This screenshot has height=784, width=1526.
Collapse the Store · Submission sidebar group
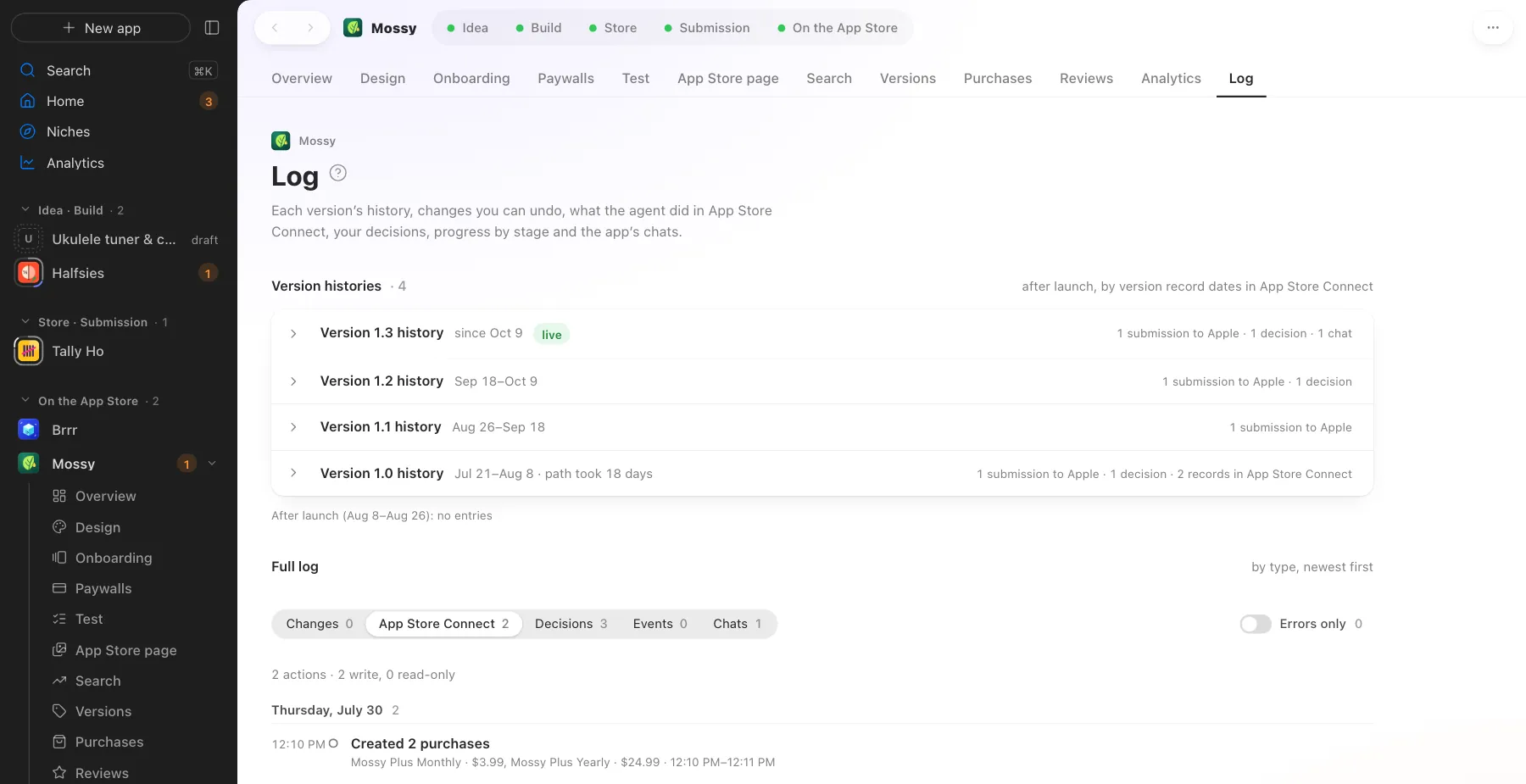25,321
